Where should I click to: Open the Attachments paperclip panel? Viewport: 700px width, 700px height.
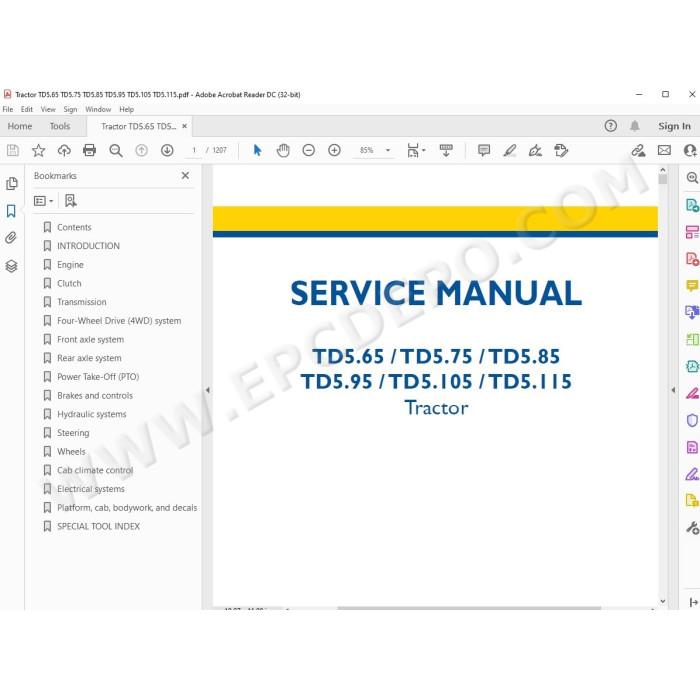11,238
